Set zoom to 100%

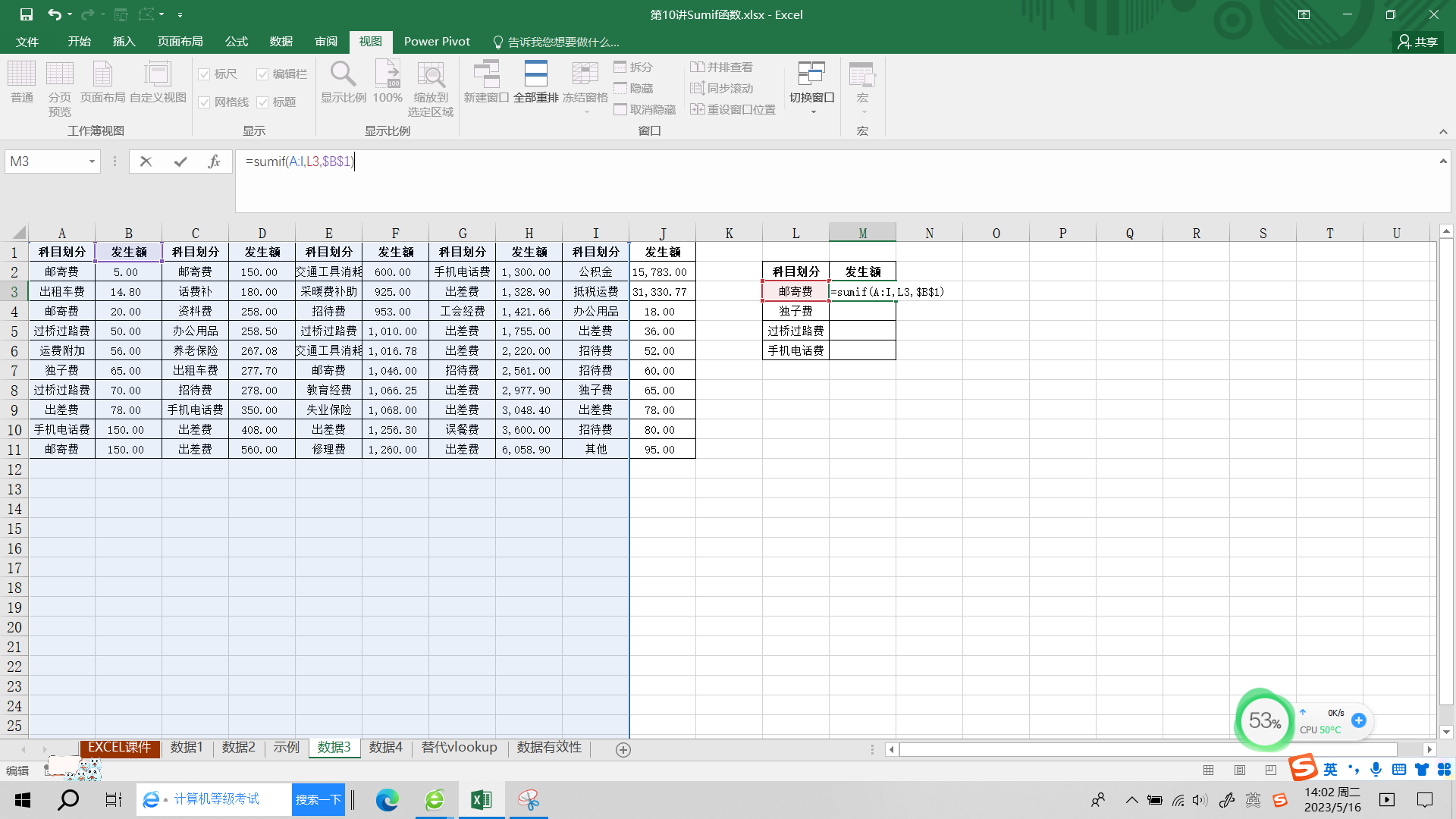[x=388, y=82]
